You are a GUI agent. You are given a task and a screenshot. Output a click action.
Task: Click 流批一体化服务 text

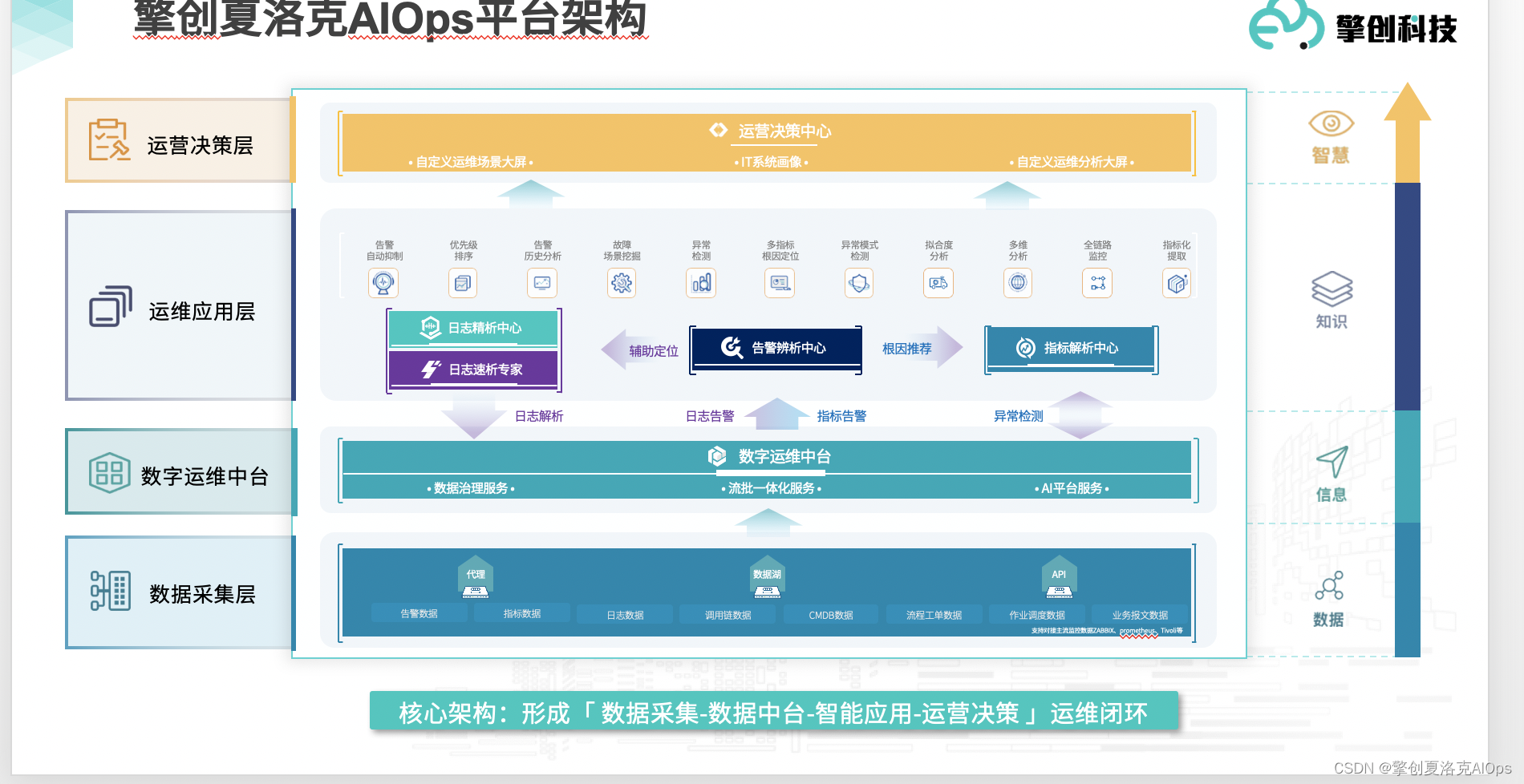coord(771,488)
